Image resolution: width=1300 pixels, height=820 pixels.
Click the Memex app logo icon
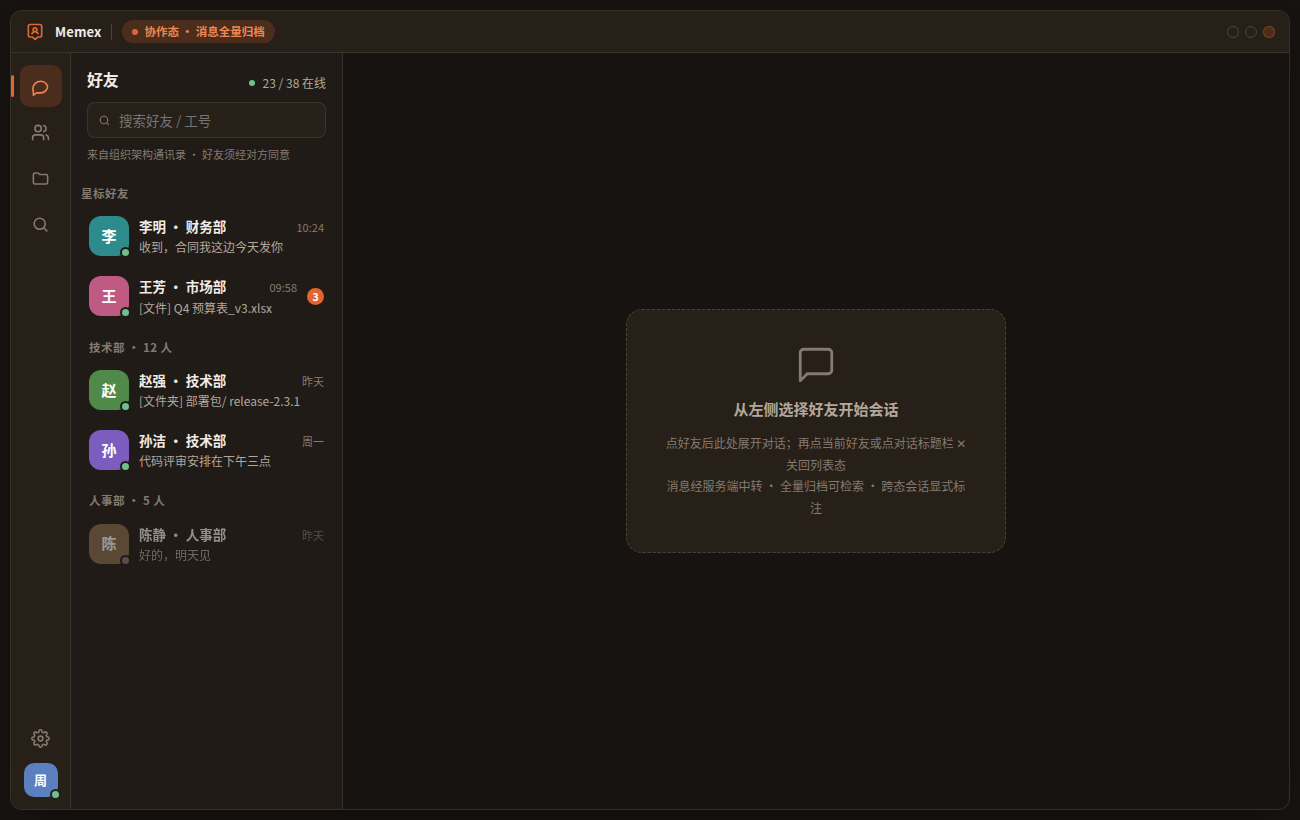(x=35, y=32)
